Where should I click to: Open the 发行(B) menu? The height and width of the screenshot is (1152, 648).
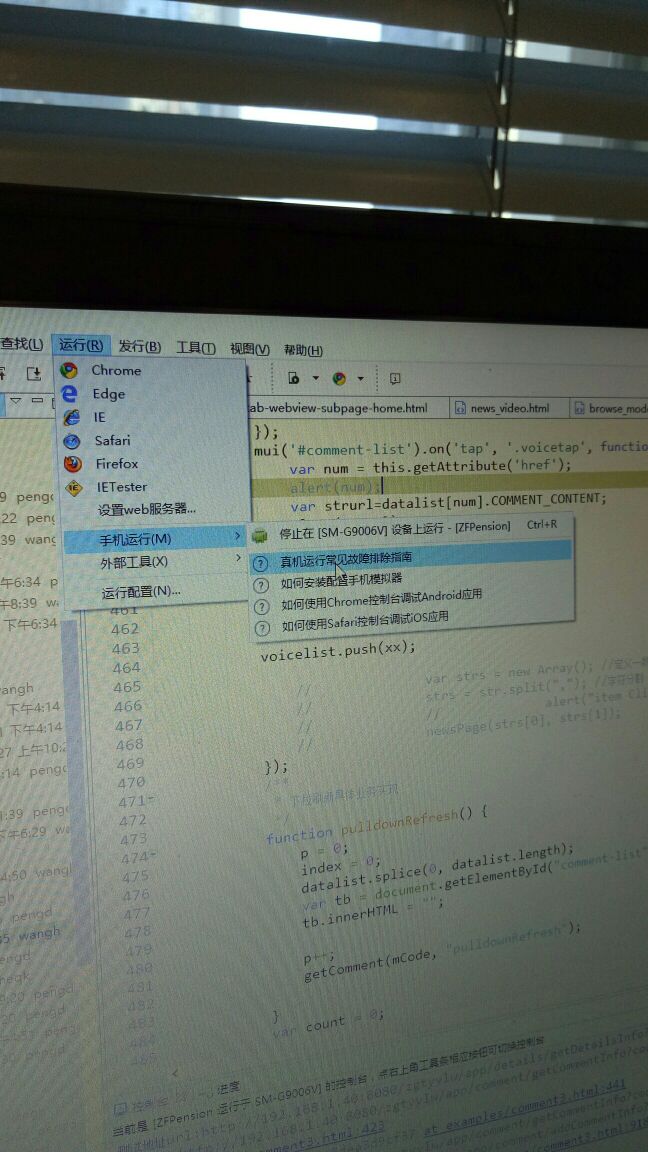(139, 347)
